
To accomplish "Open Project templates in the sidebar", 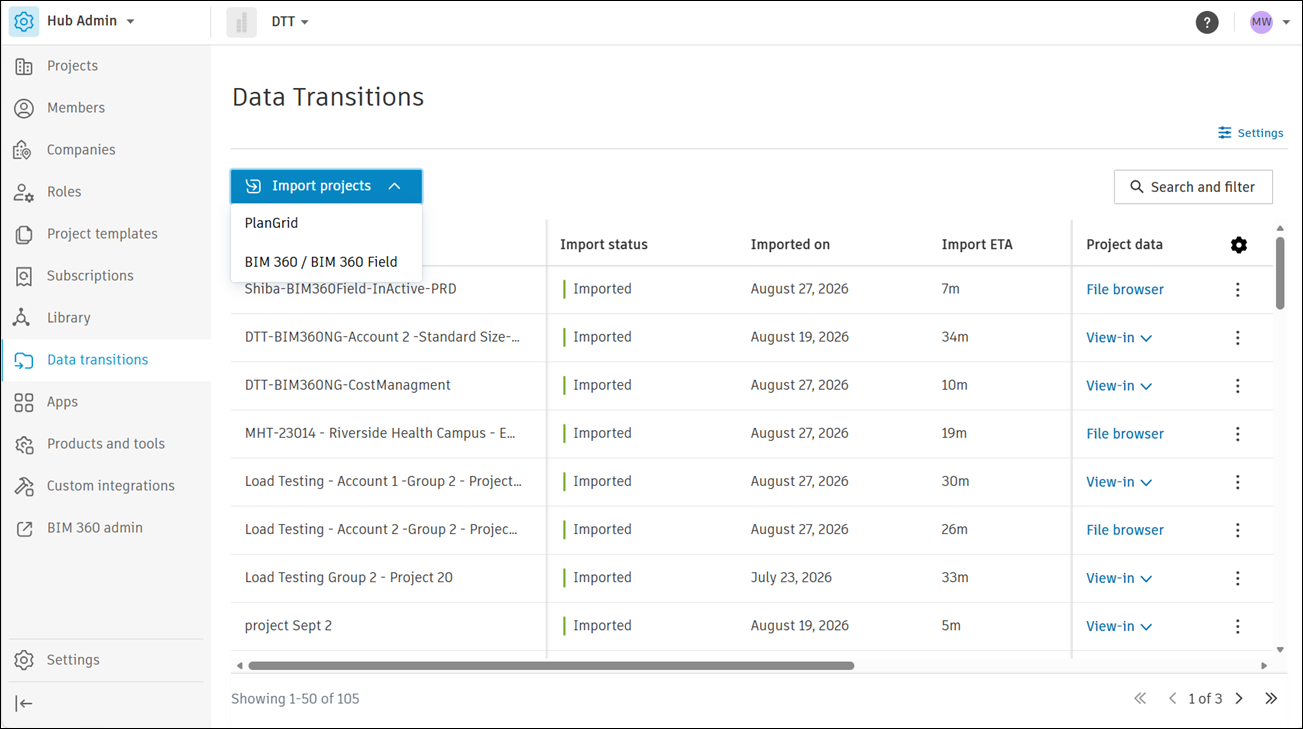I will coord(102,234).
